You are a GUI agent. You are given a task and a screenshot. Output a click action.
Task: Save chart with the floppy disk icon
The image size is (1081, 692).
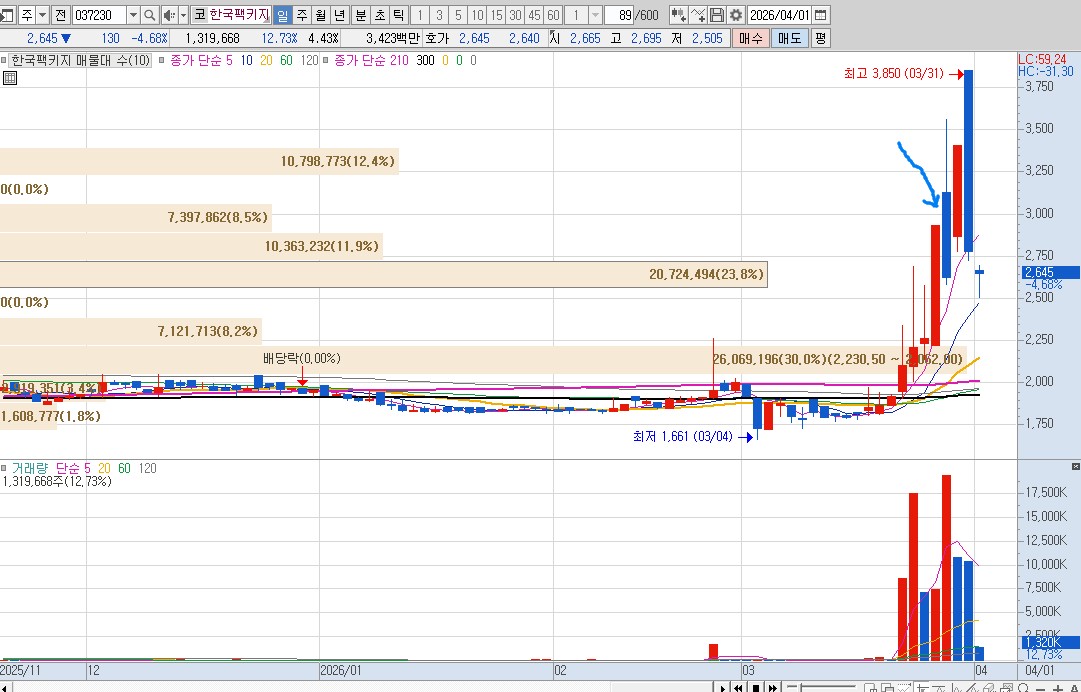click(717, 15)
